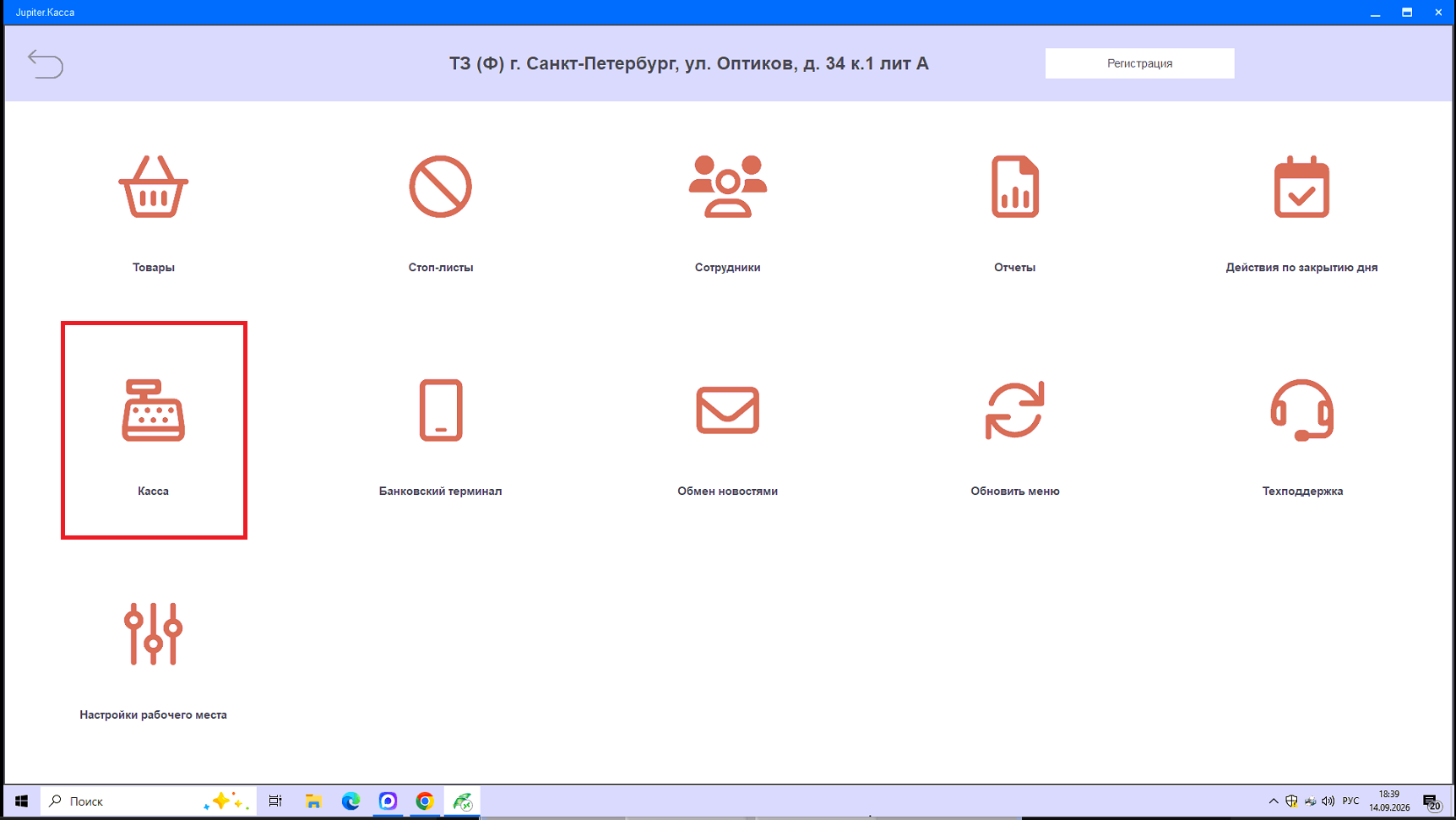Select the Касса cash register icon

153,410
